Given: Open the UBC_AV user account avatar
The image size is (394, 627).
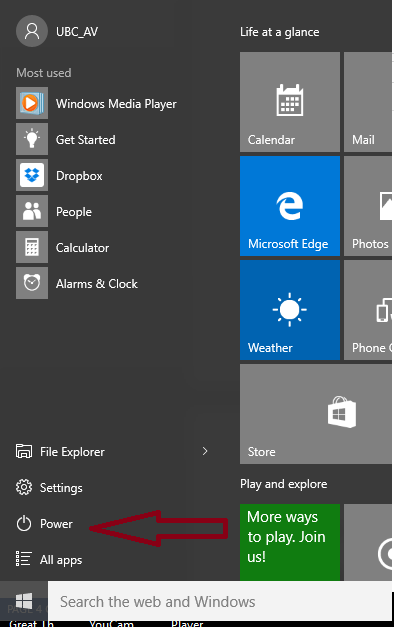Looking at the screenshot, I should click(32, 31).
